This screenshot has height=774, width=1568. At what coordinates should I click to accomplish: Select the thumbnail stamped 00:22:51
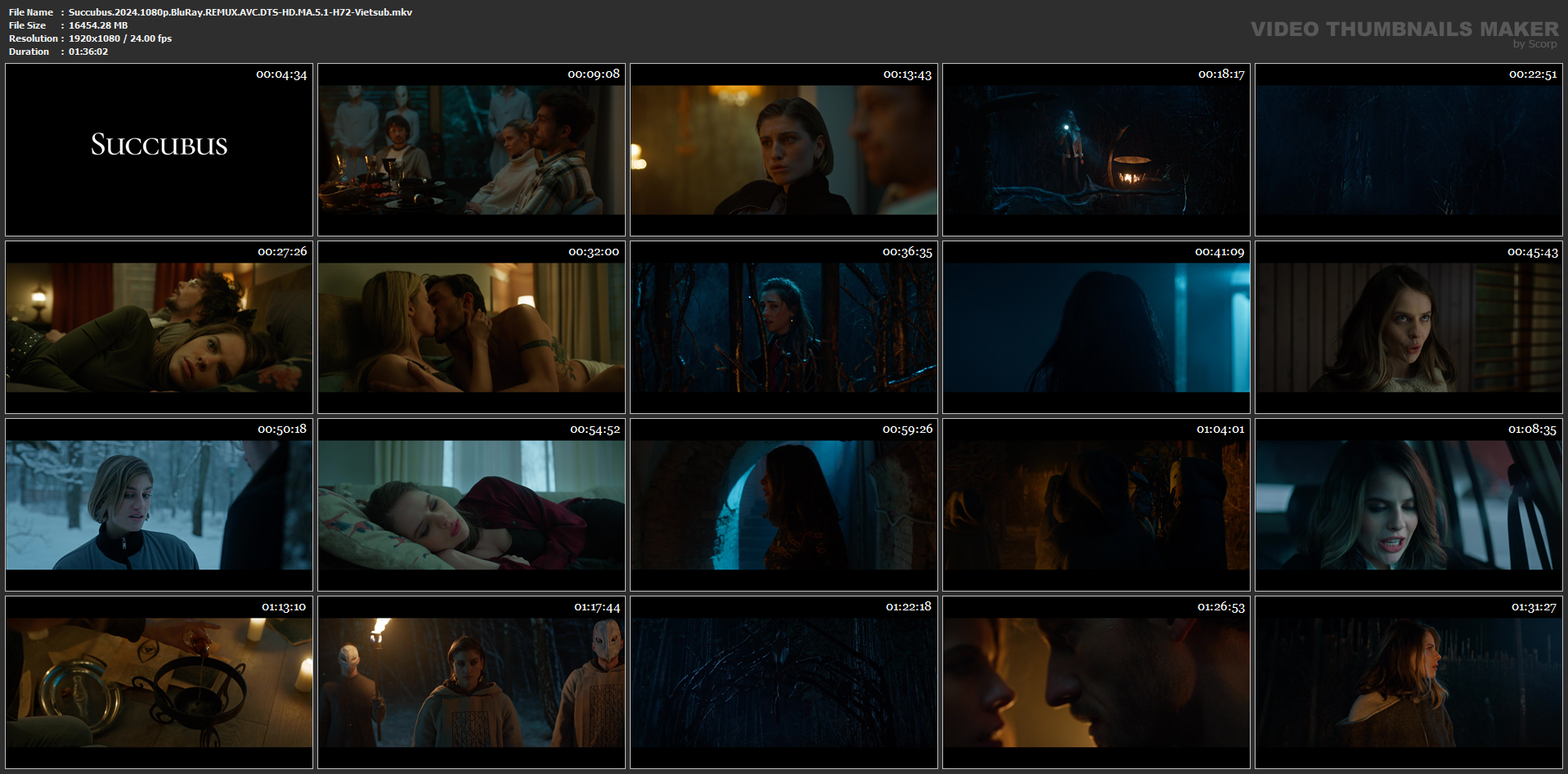(1409, 150)
